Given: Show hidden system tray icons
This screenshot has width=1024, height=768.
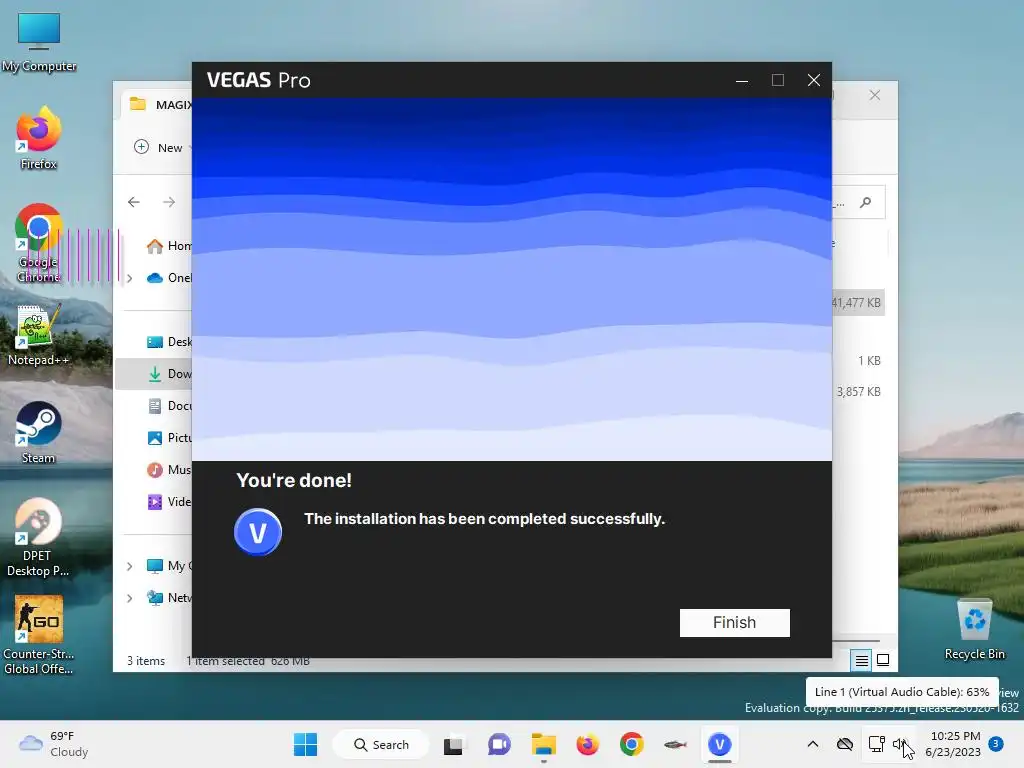Looking at the screenshot, I should pos(813,744).
